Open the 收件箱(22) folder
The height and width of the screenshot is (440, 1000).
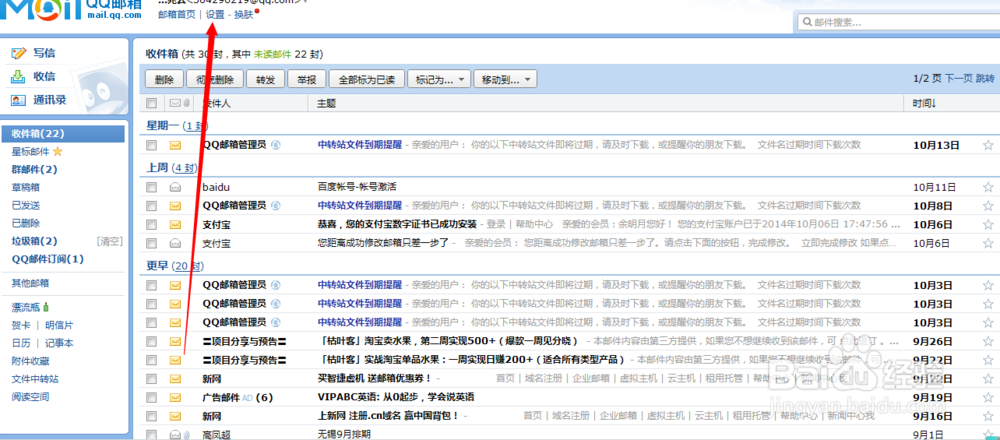pyautogui.click(x=62, y=134)
